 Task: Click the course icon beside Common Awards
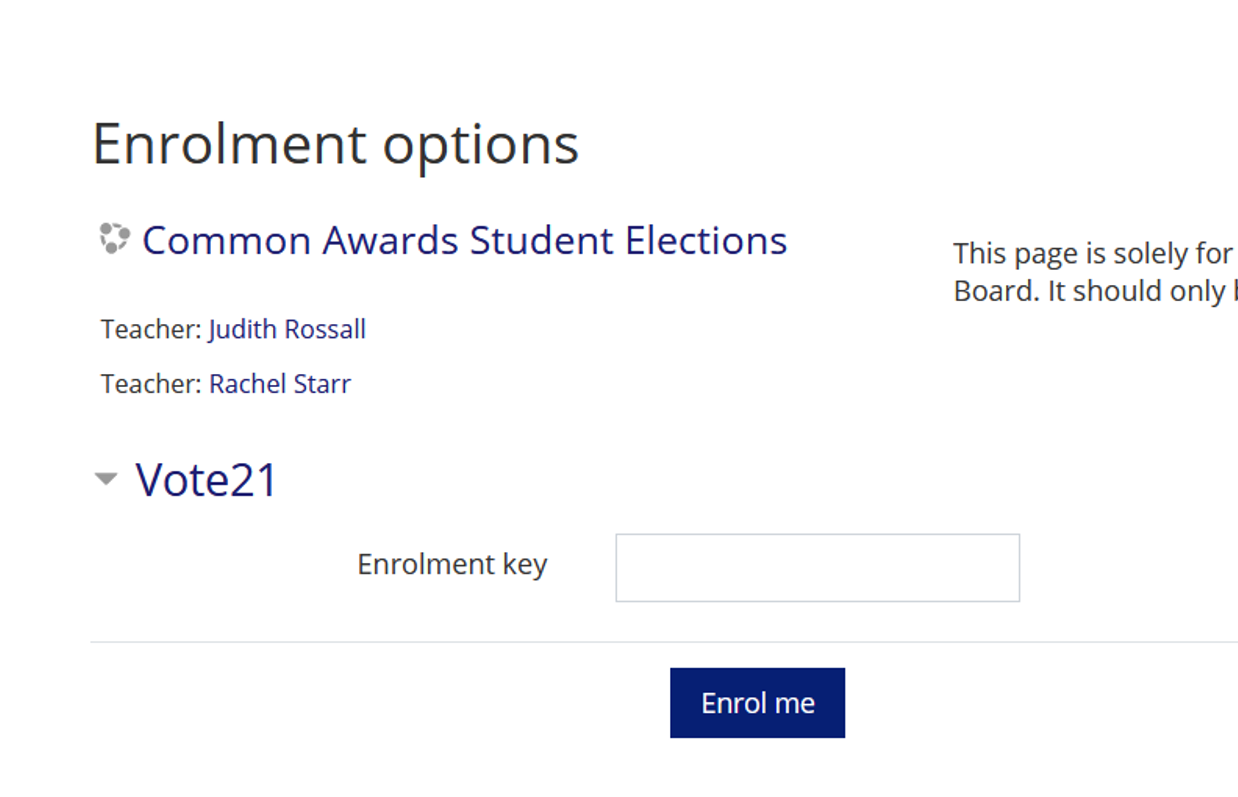click(x=114, y=239)
